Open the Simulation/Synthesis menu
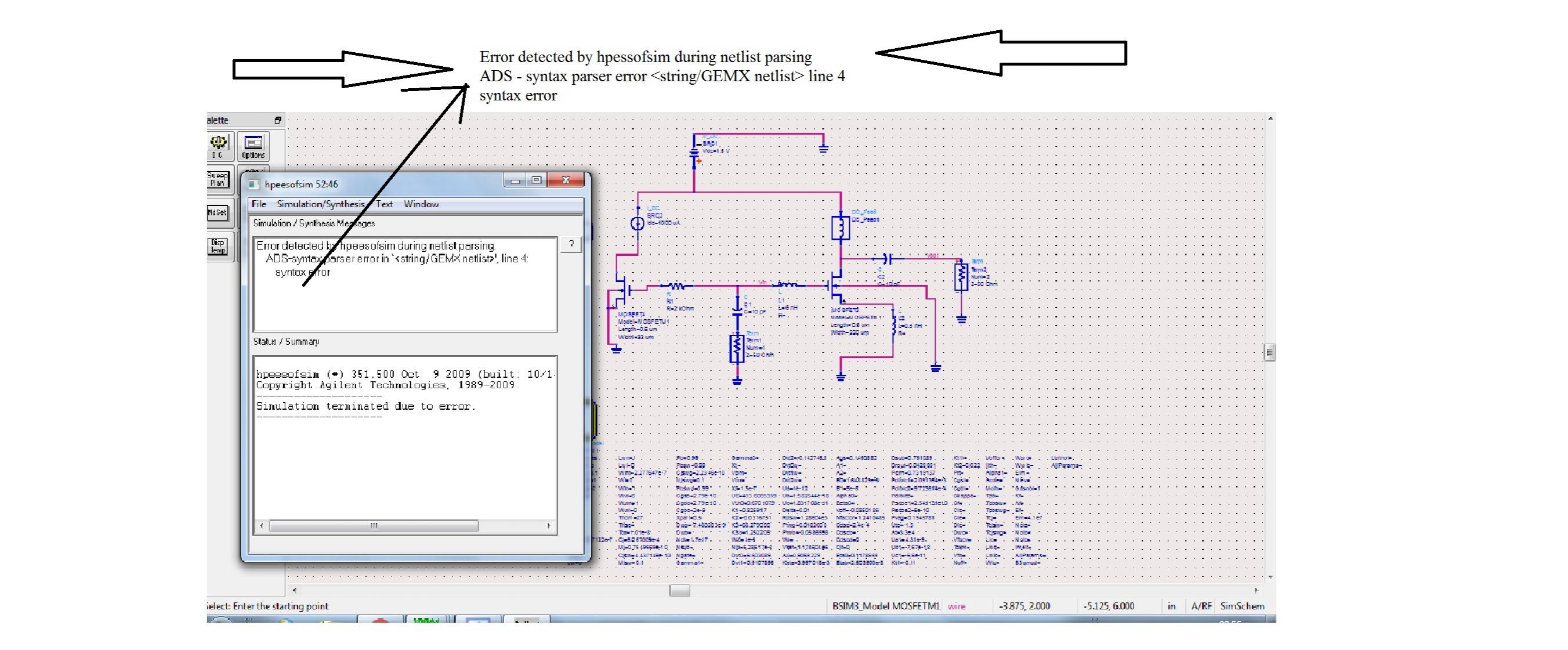Screen dimensions: 1568x650 coord(320,204)
